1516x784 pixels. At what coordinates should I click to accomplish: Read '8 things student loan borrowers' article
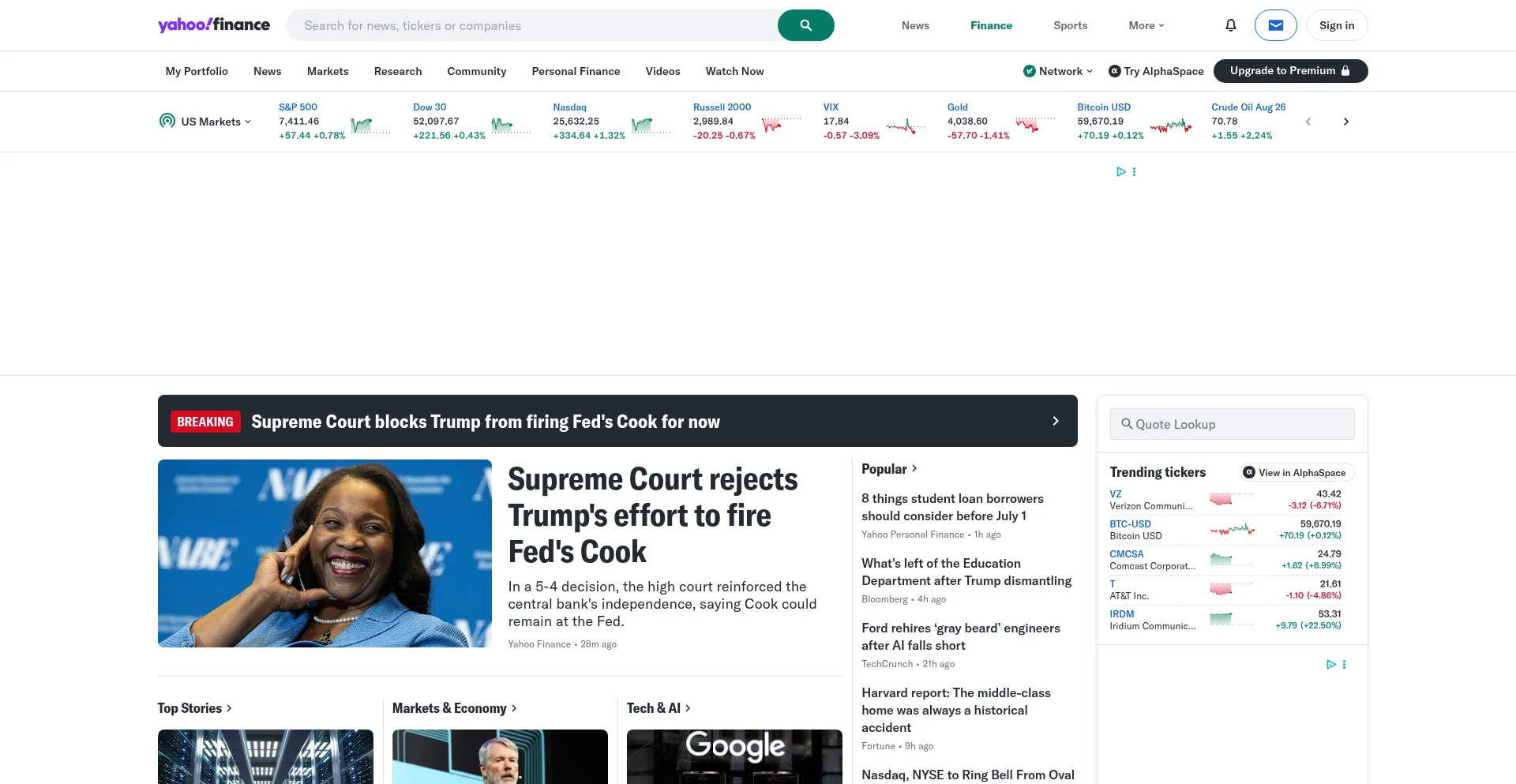click(x=952, y=507)
